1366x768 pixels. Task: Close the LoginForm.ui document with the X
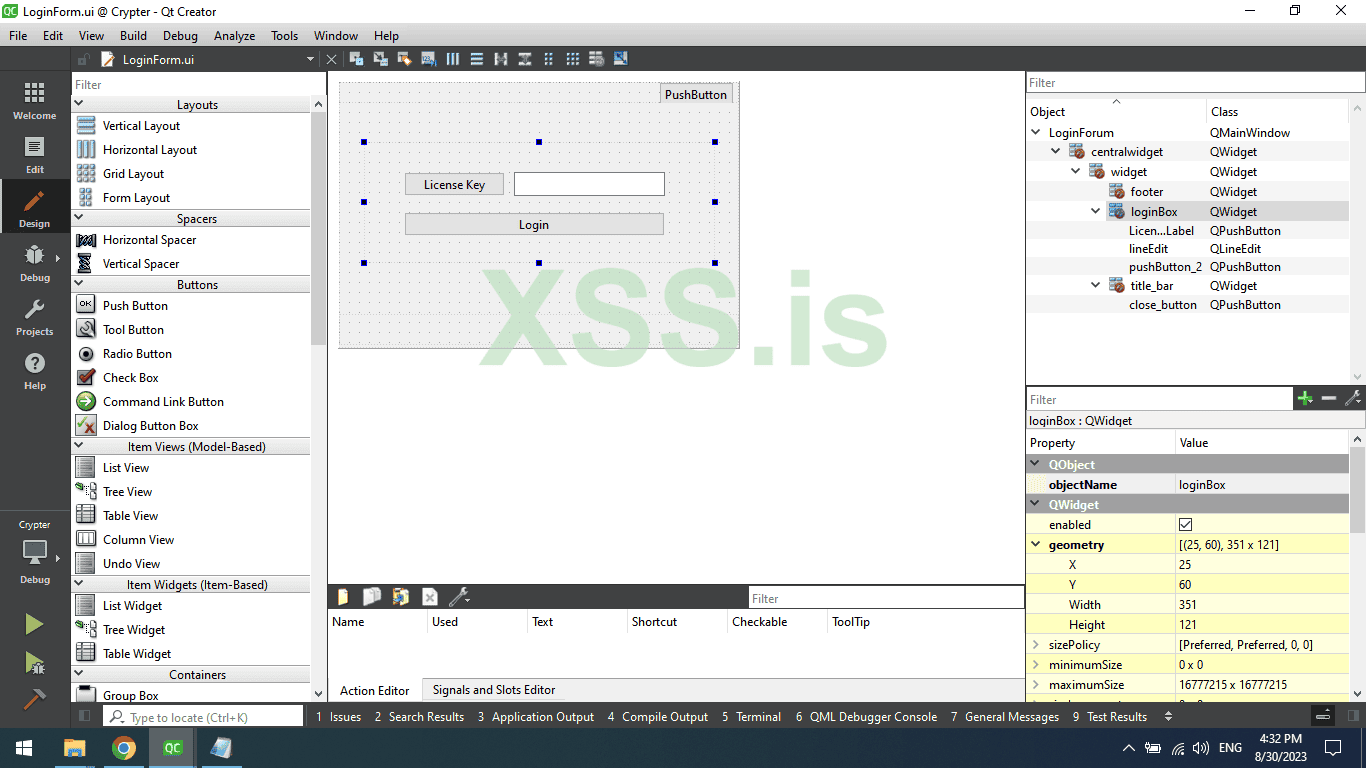click(332, 60)
